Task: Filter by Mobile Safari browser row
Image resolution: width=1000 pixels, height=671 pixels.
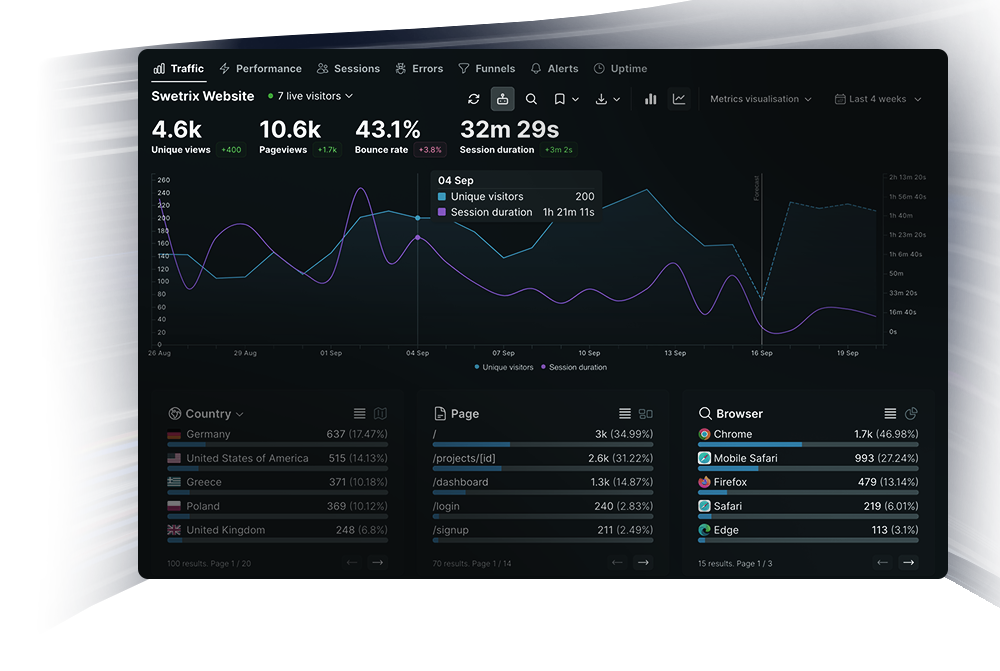Action: (808, 461)
